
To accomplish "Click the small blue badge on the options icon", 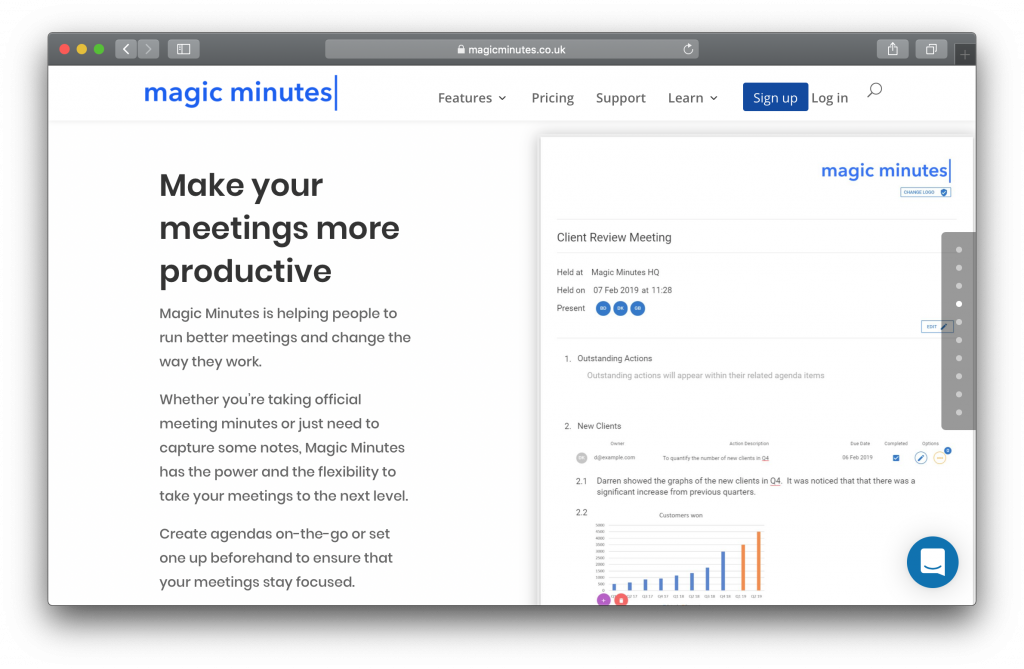I will 948,451.
